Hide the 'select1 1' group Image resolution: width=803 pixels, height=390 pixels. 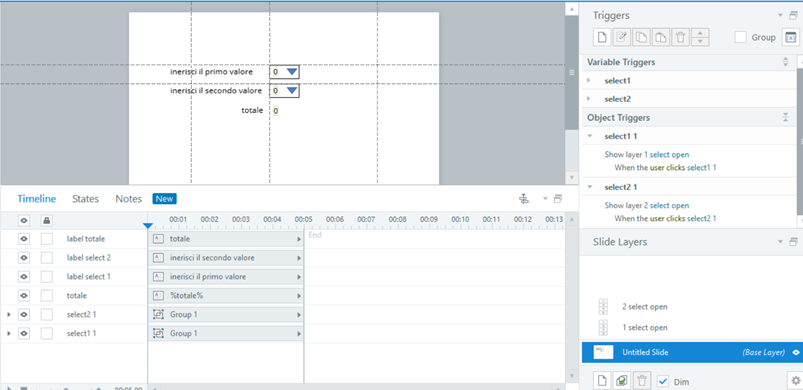point(24,334)
